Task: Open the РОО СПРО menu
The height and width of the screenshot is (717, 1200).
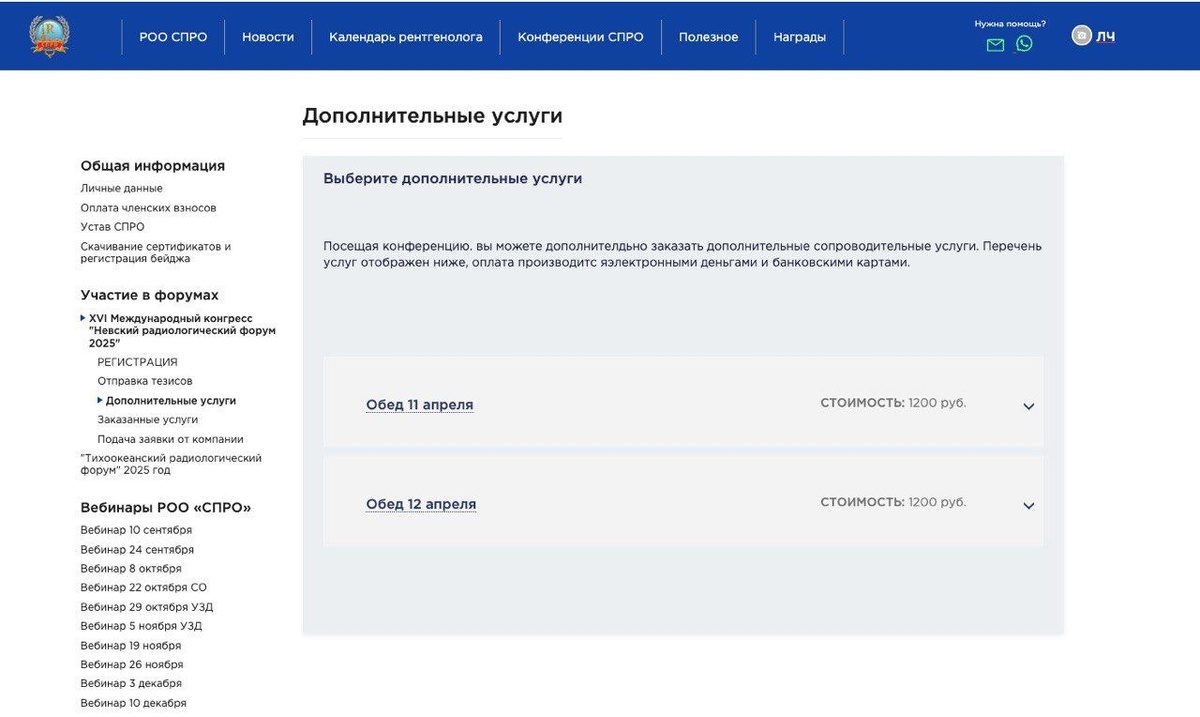Action: (x=173, y=37)
